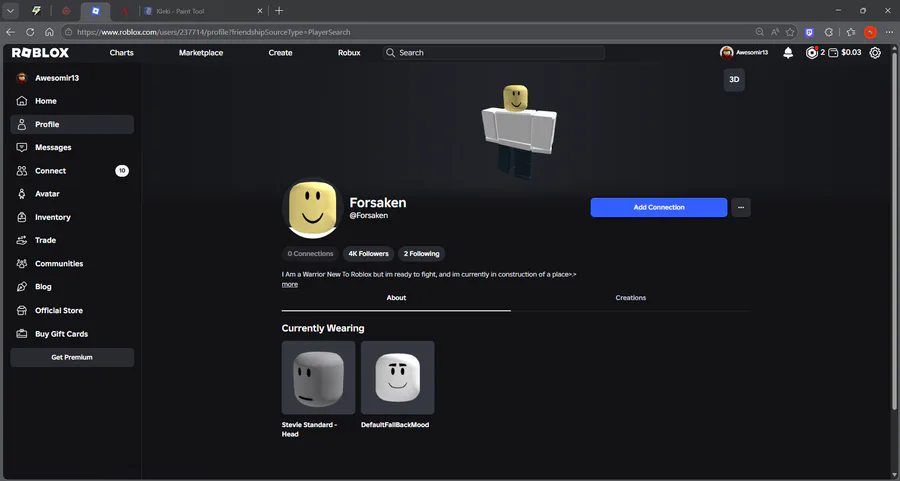The width and height of the screenshot is (900, 481).
Task: Toggle the 3D avatar view button
Action: point(734,80)
